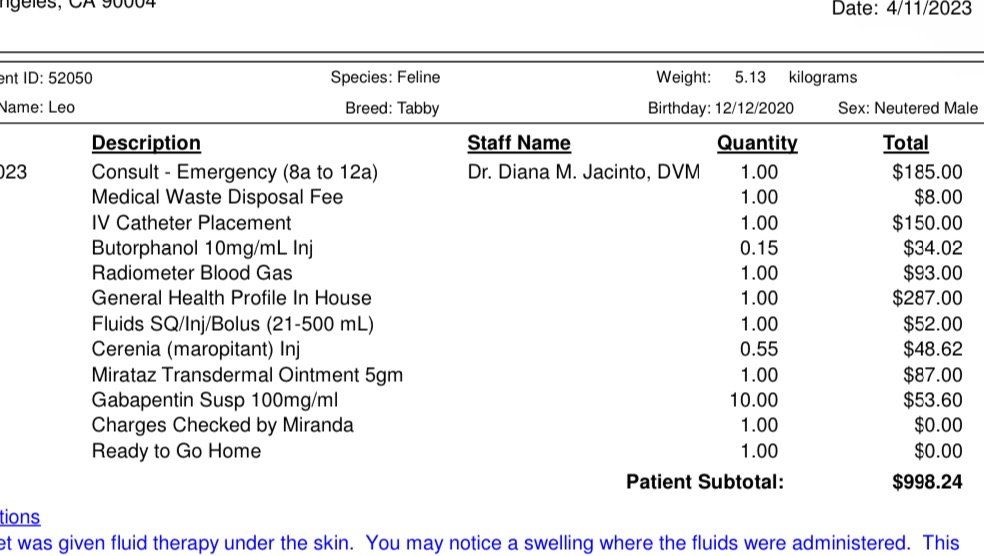The height and width of the screenshot is (556, 984).
Task: Click the Total column header
Action: pyautogui.click(x=905, y=143)
